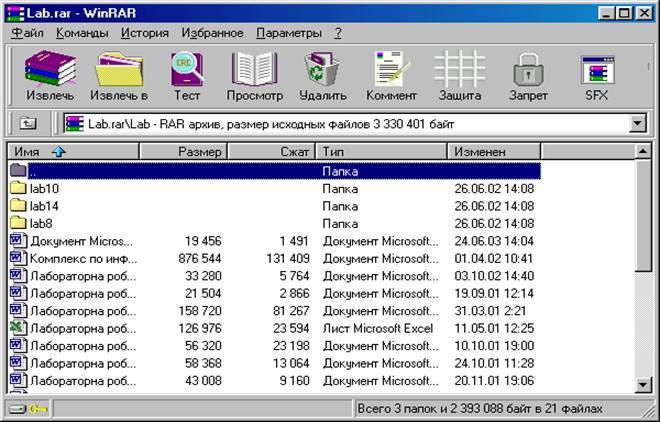
Task: Sort by the Сжат column header
Action: click(271, 151)
